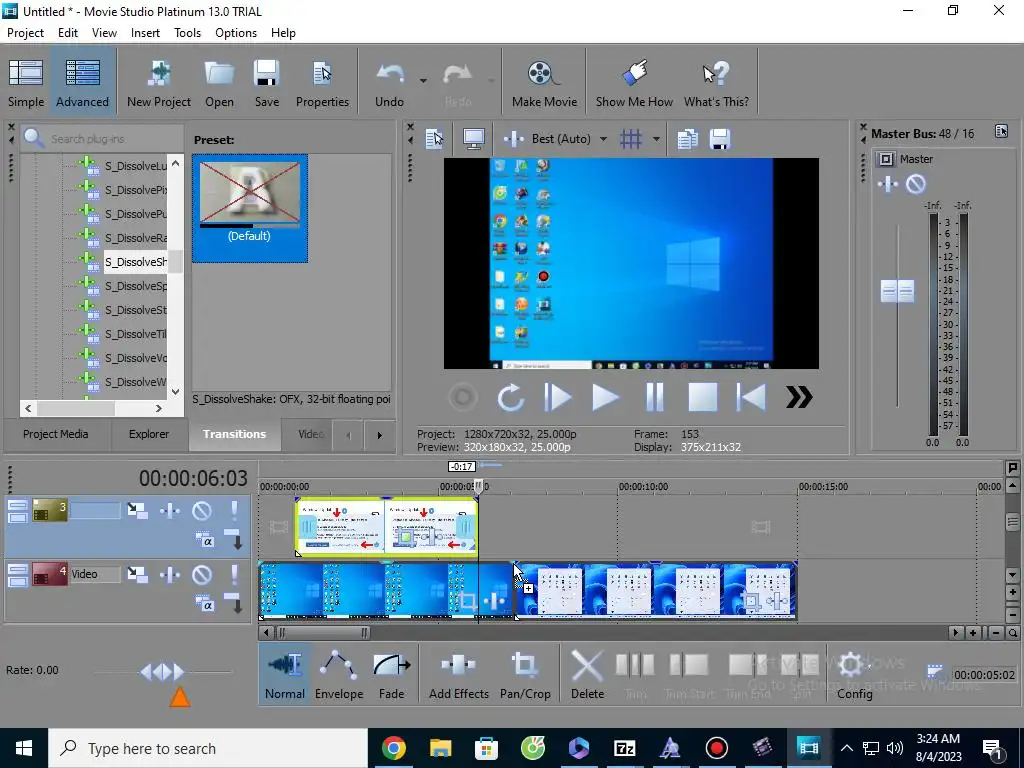Mute the Master bus

pyautogui.click(x=916, y=184)
